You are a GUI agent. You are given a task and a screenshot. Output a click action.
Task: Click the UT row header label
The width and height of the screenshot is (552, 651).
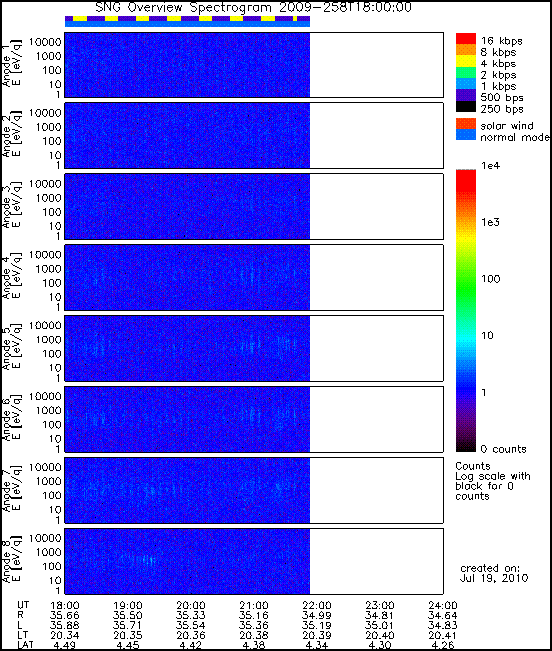point(23,605)
